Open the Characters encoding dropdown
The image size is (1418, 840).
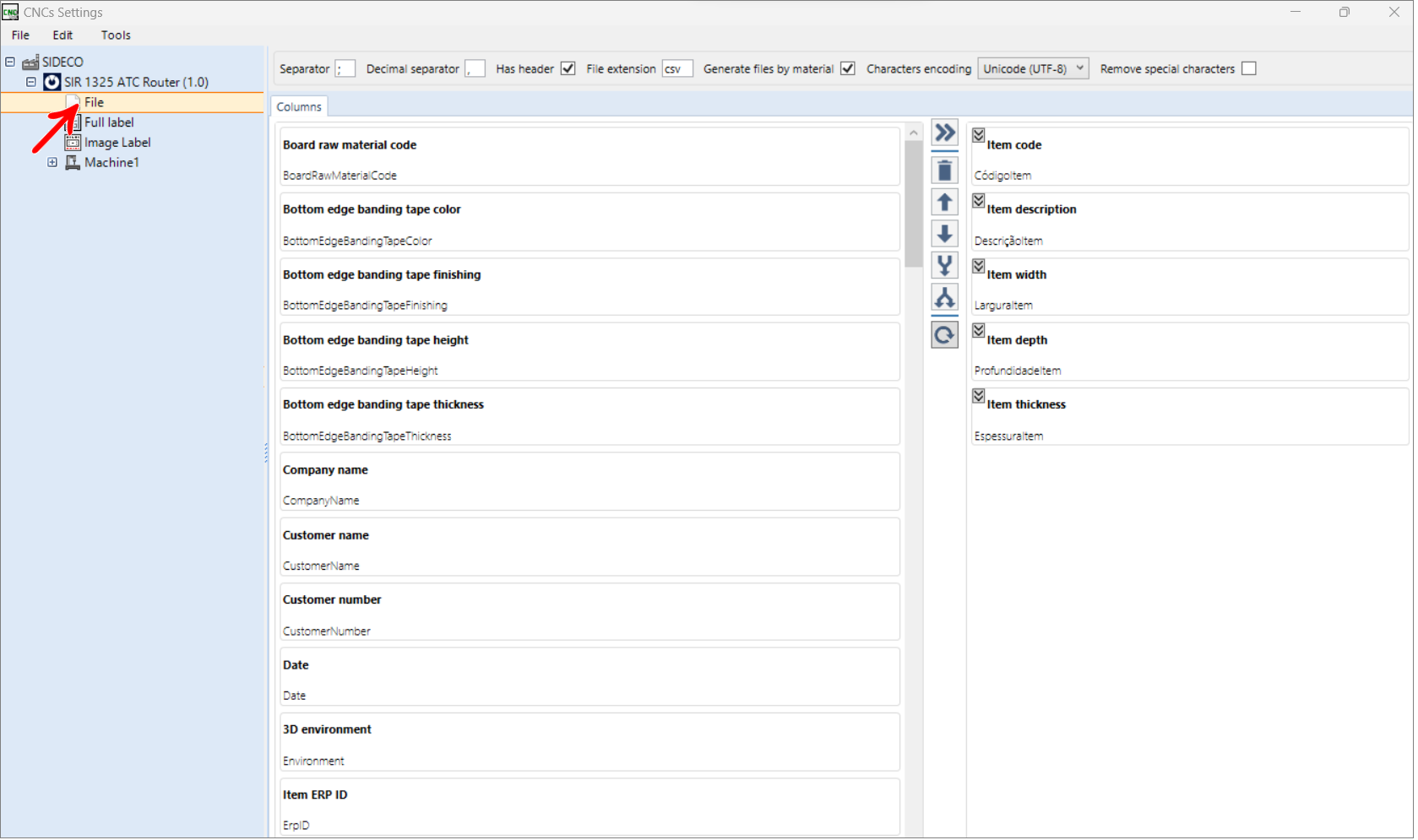click(x=1035, y=69)
